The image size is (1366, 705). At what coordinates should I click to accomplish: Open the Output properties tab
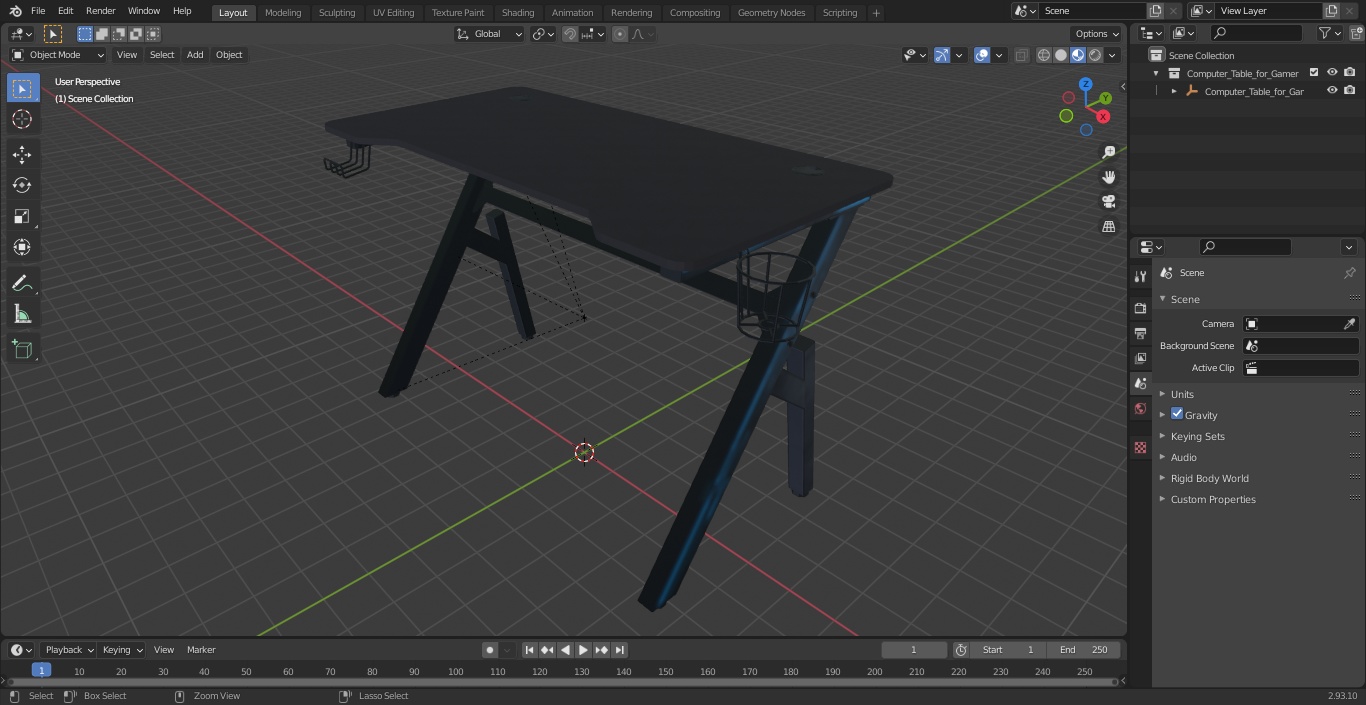pyautogui.click(x=1140, y=333)
